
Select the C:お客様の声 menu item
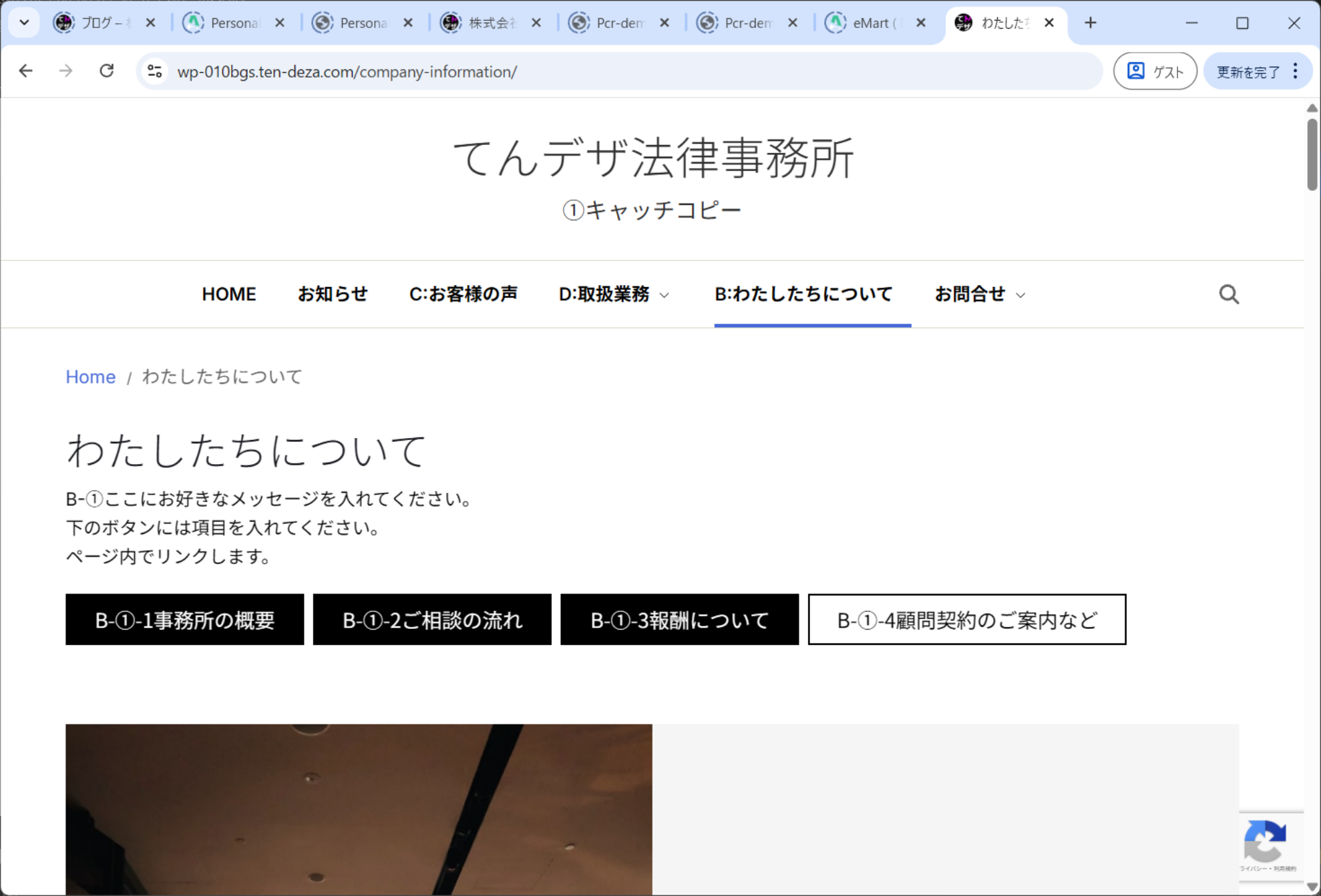463,294
